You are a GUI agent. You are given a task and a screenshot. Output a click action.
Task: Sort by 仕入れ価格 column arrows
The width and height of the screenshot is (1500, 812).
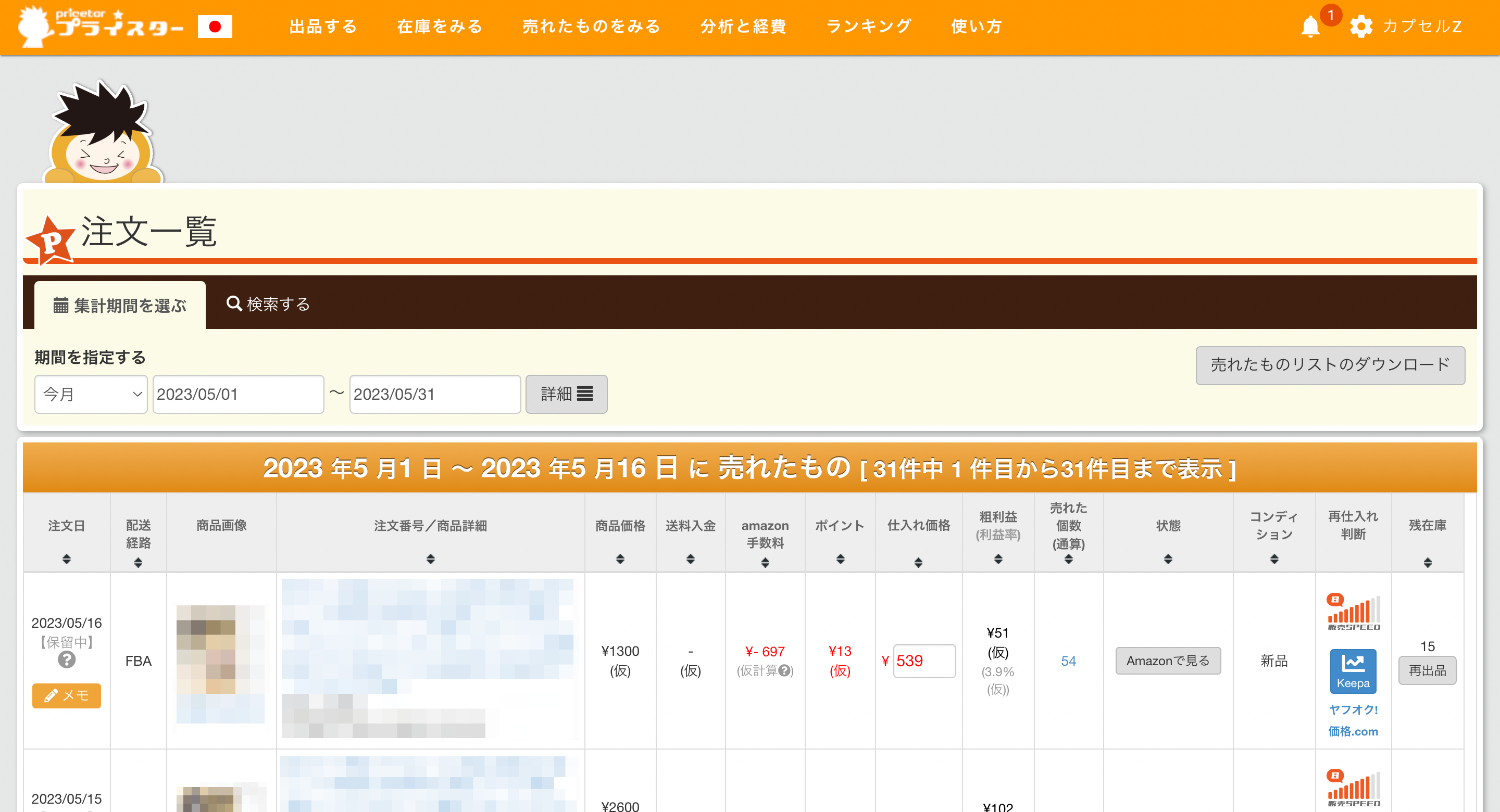918,563
